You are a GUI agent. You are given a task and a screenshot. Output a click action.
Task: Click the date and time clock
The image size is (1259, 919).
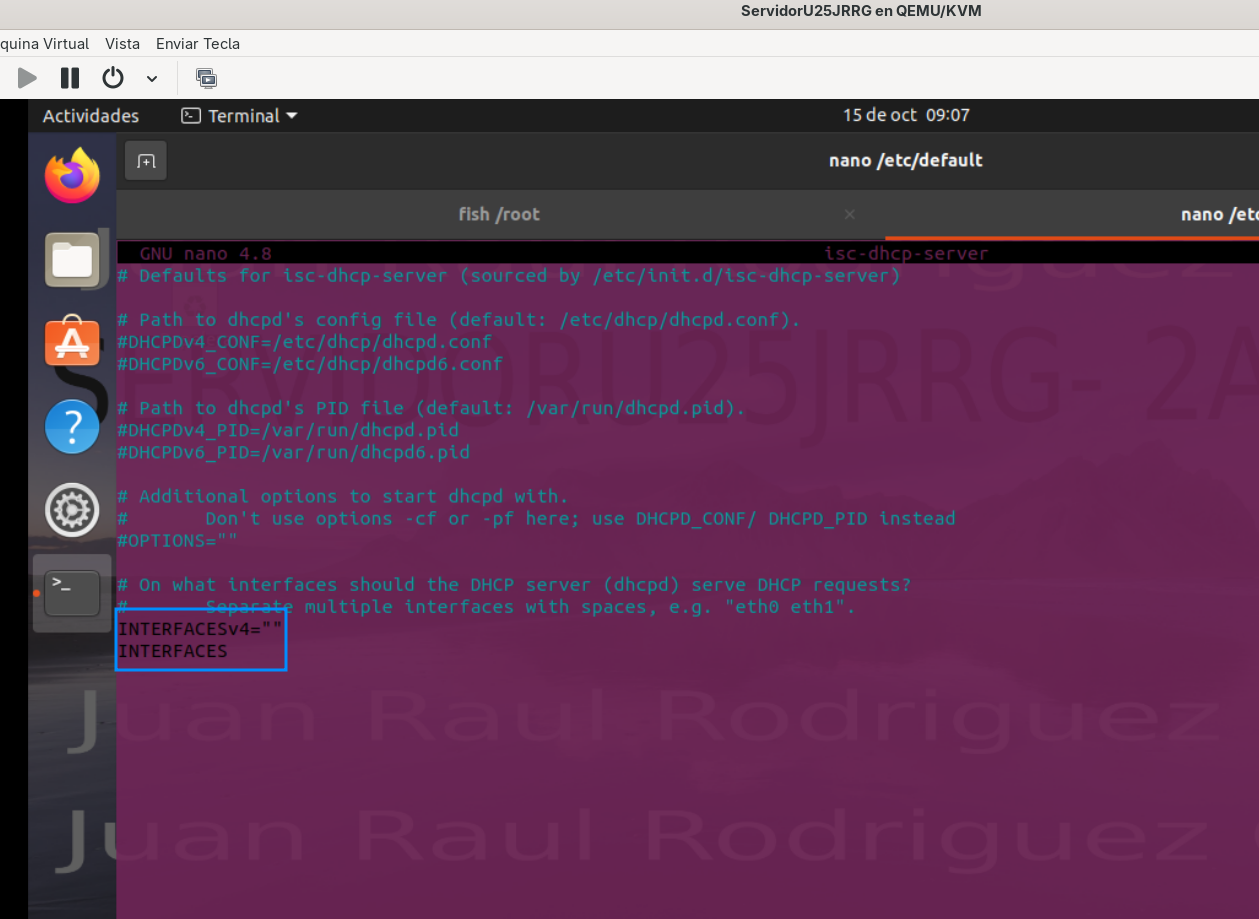tap(906, 115)
